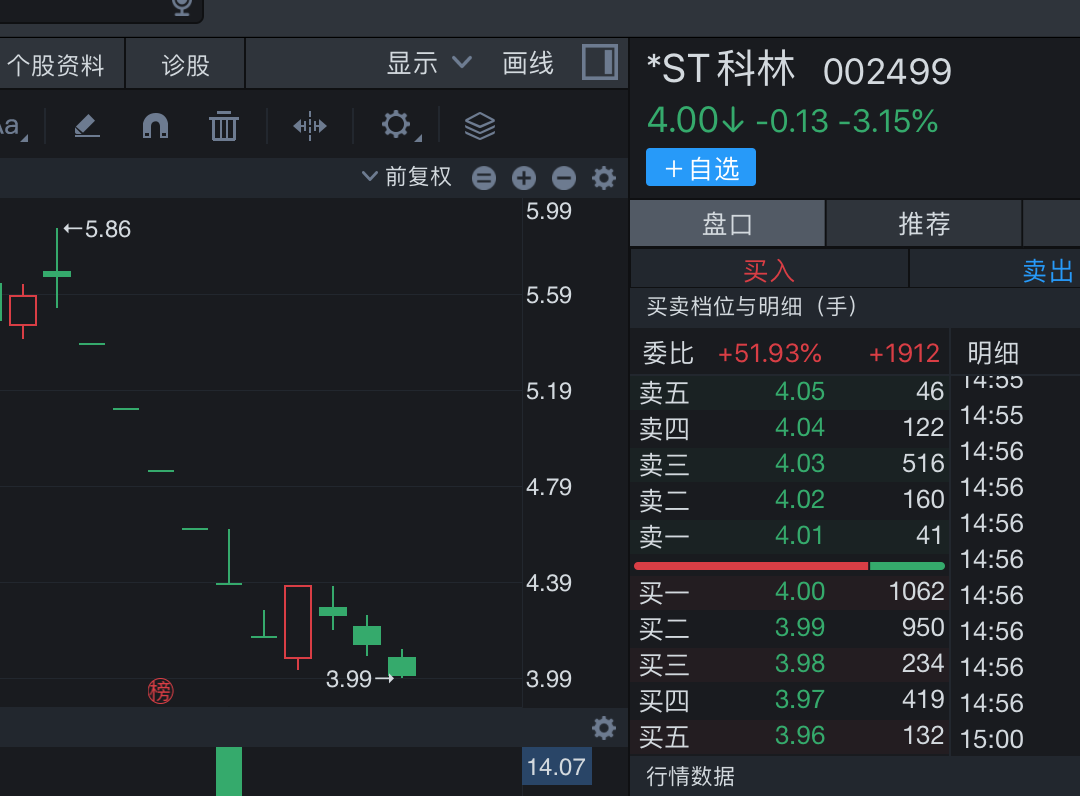Click the +自选 button
1080x796 pixels.
pos(701,168)
